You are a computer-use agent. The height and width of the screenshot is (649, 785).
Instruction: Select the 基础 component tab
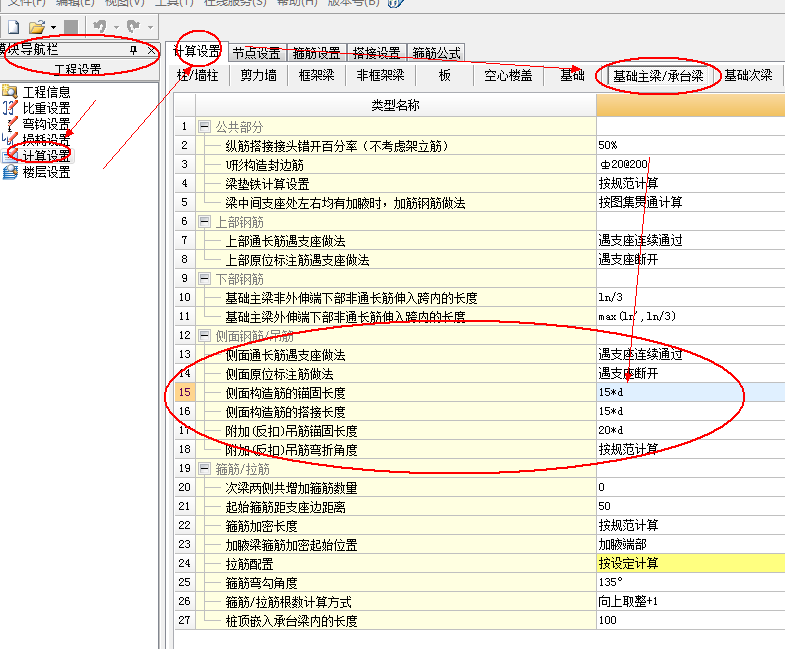pyautogui.click(x=572, y=76)
